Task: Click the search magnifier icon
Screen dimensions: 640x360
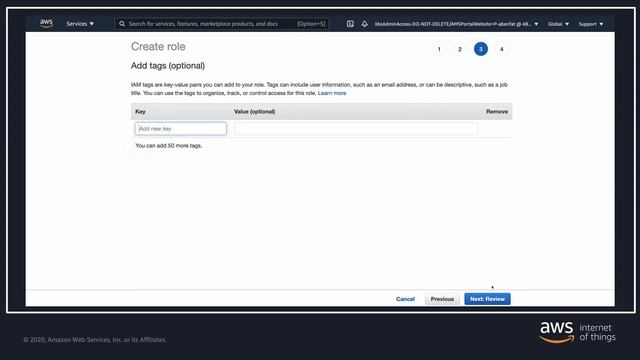Action: click(x=122, y=24)
